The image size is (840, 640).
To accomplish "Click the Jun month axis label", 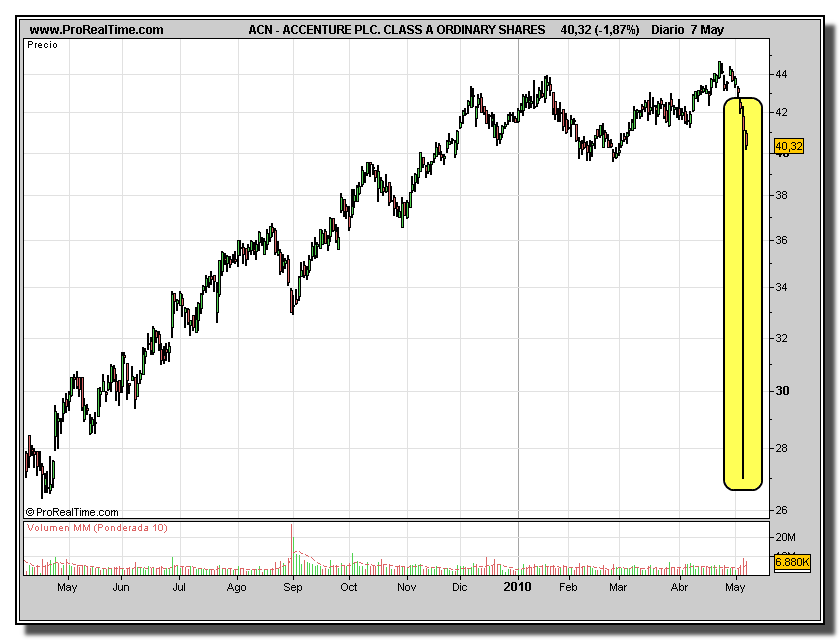I will click(121, 588).
